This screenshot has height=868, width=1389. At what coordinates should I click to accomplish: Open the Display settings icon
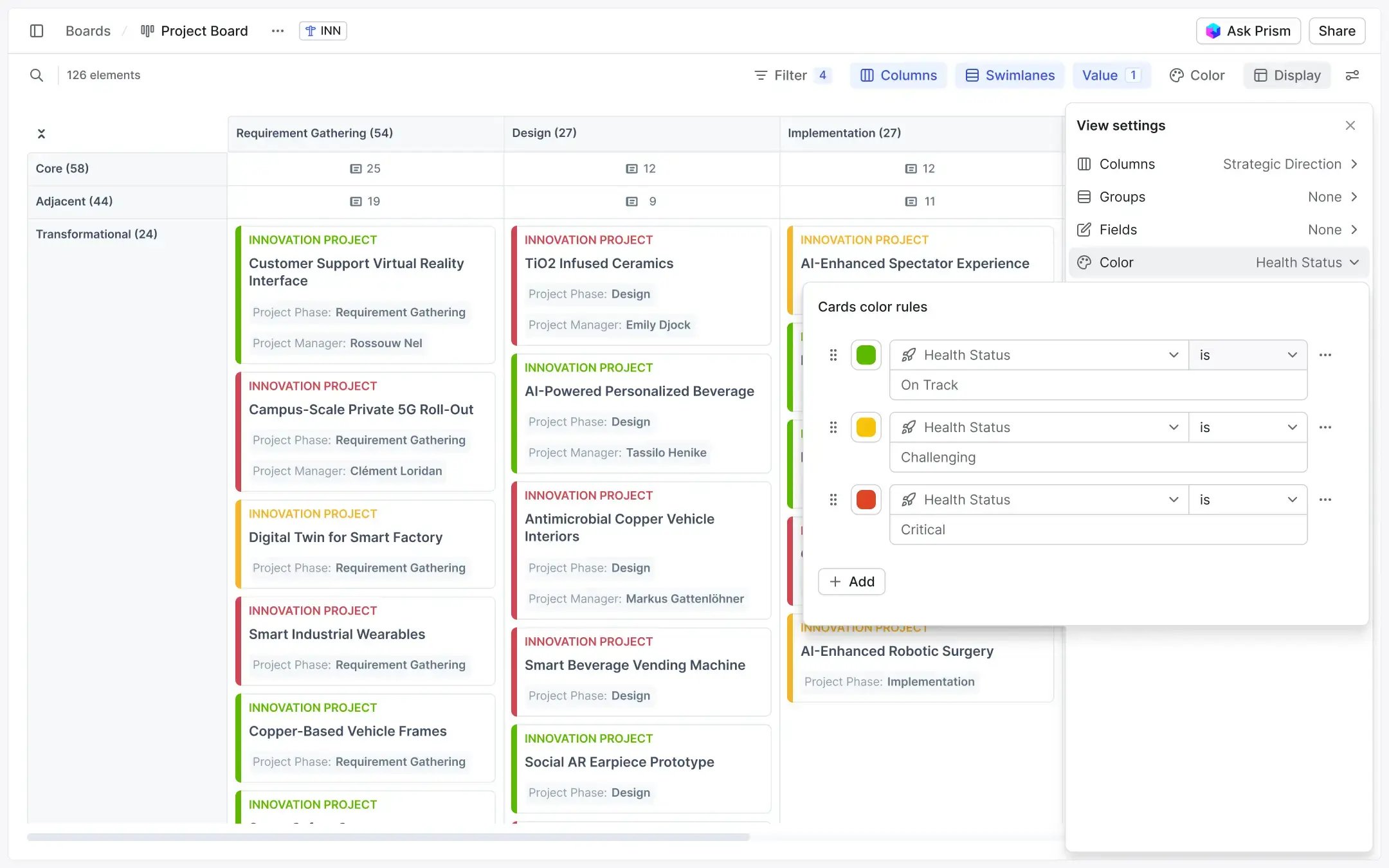pos(1262,75)
